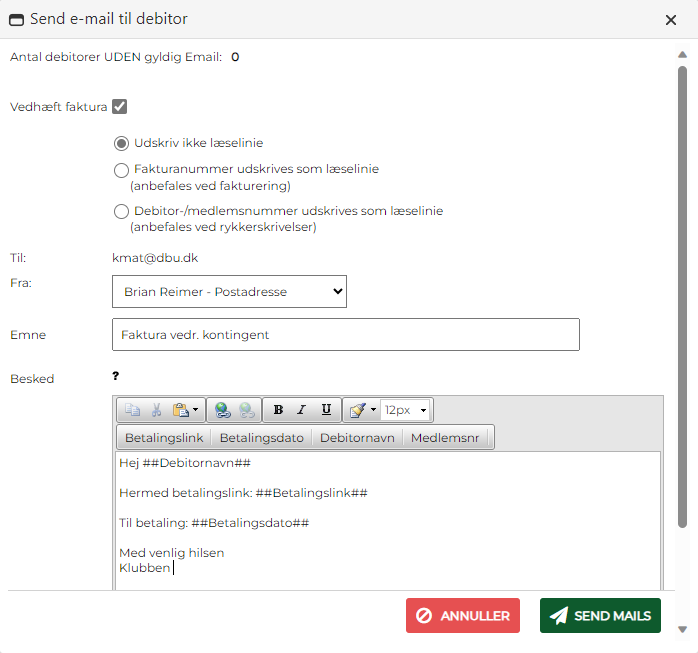Insert the Debitornavn merge field

coord(356,438)
